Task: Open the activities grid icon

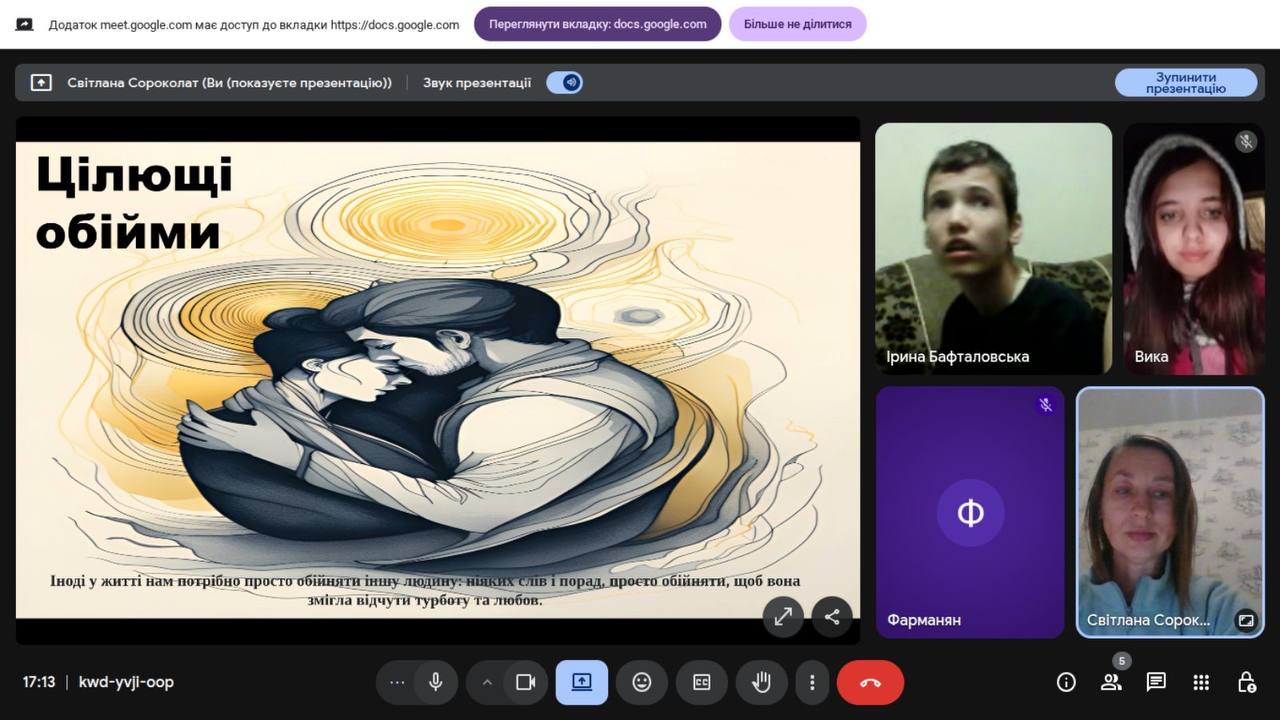Action: point(1201,682)
